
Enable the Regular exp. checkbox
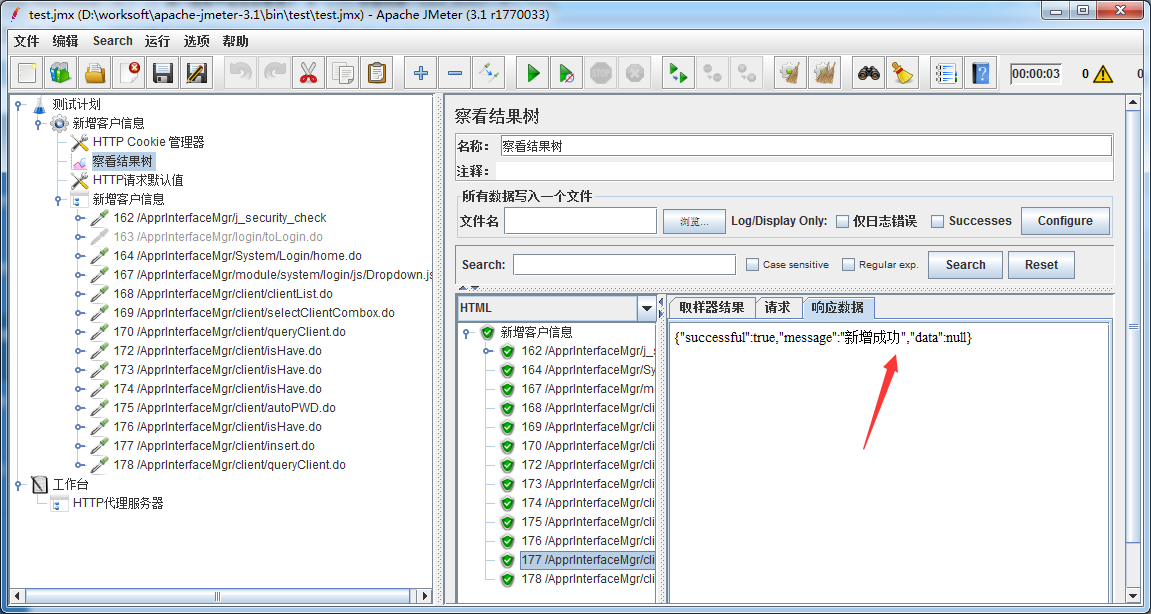click(x=849, y=264)
